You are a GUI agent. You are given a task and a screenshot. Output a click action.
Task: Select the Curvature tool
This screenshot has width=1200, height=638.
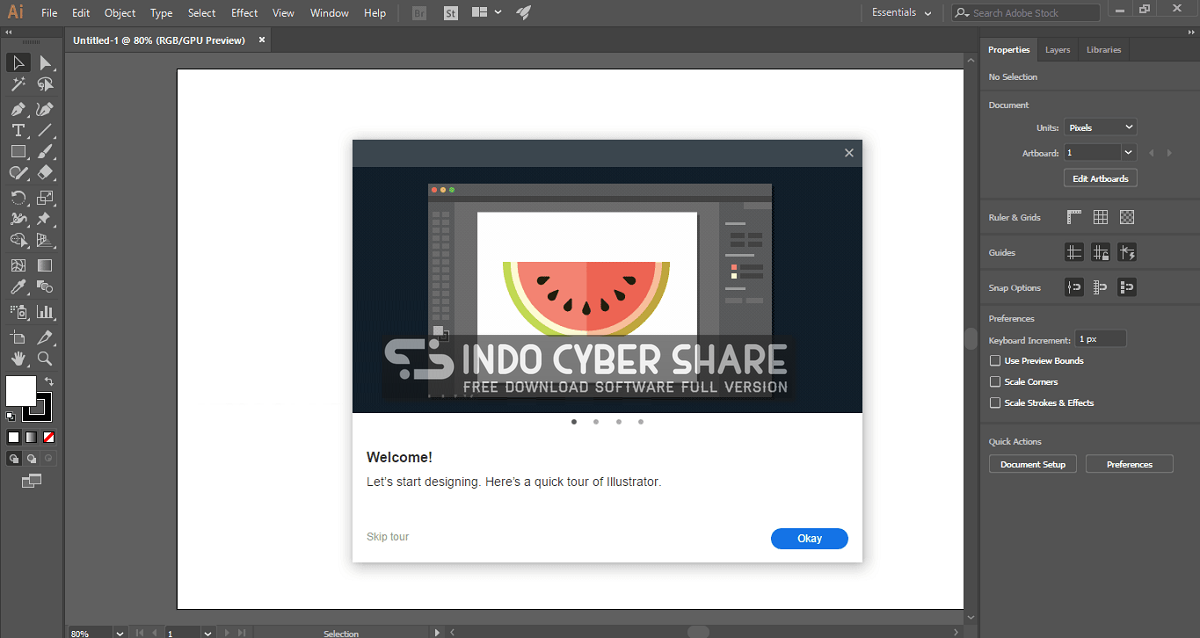click(x=45, y=109)
